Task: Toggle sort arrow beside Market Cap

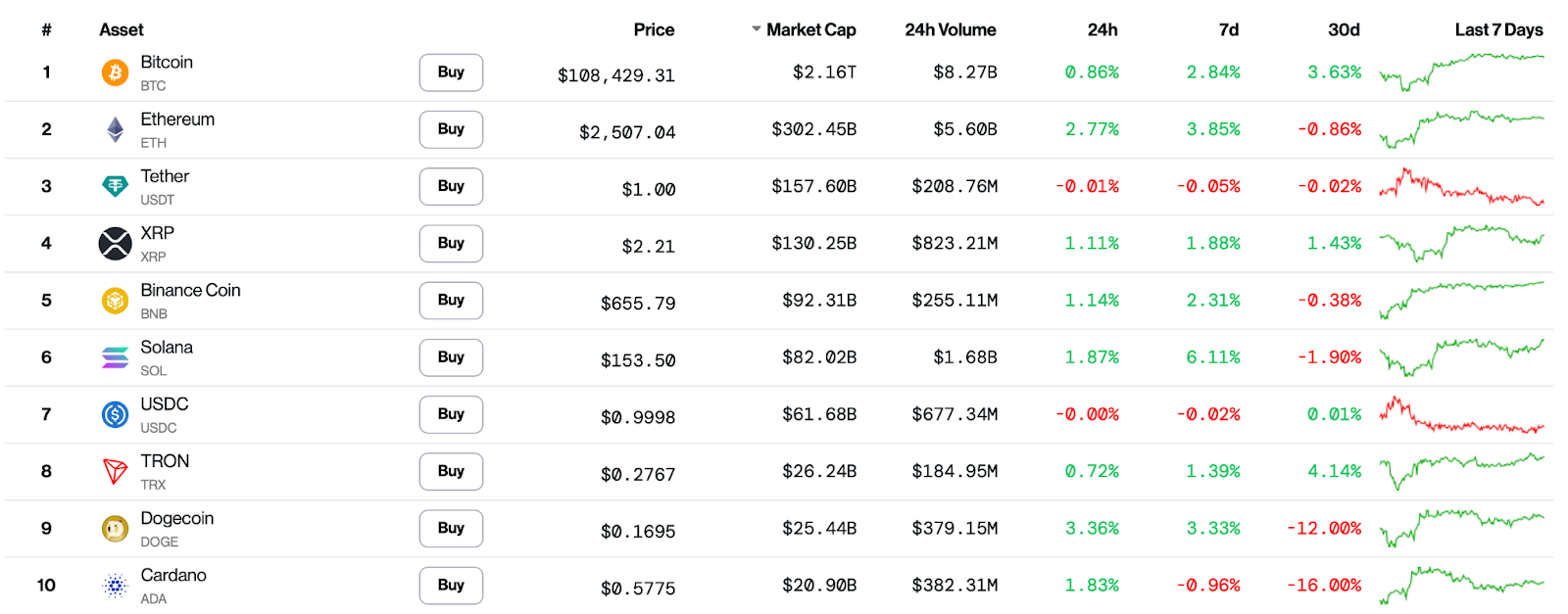Action: [x=756, y=29]
